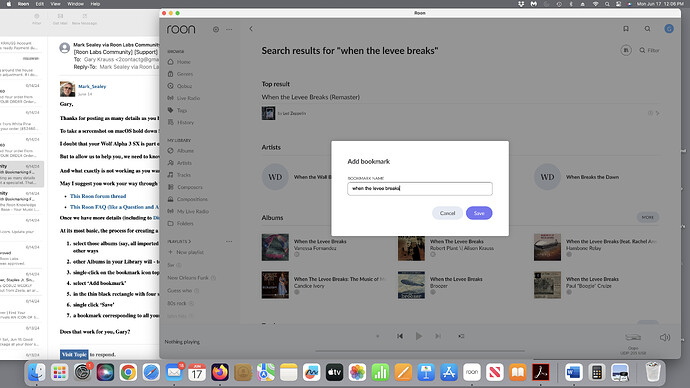Open the Help menu in menu bar
The height and width of the screenshot is (388, 690).
pyautogui.click(x=95, y=4)
